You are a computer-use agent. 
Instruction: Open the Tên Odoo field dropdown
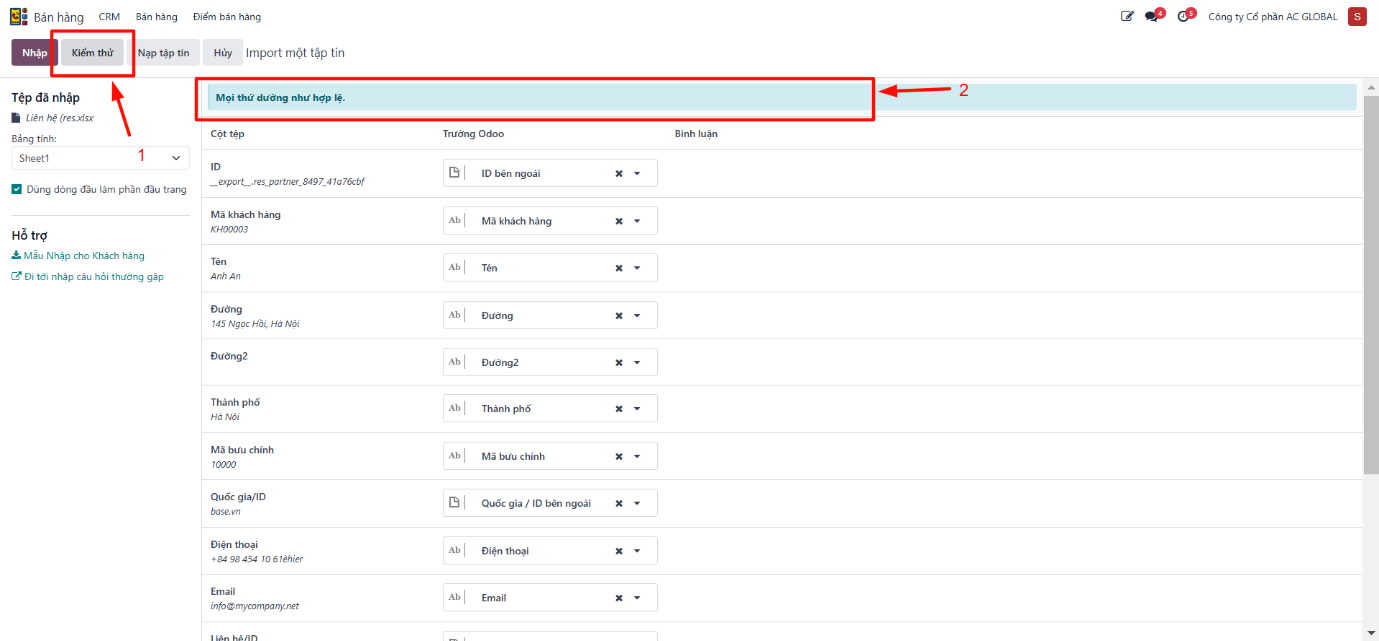click(x=637, y=268)
